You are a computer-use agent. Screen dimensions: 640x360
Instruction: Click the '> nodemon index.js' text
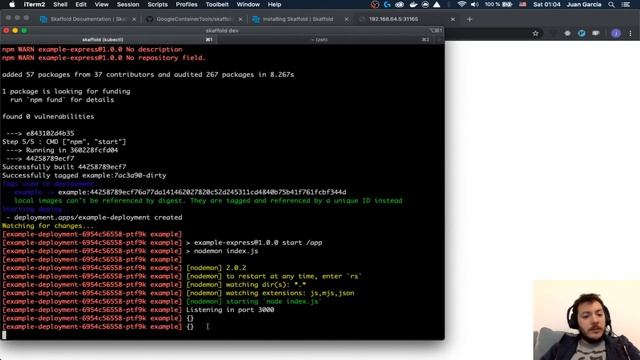(x=222, y=251)
